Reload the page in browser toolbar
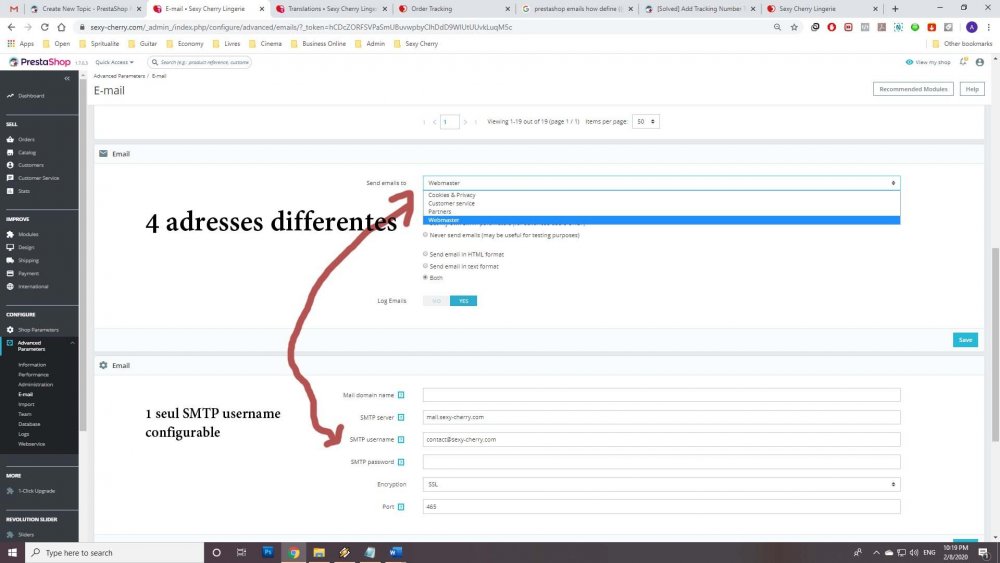 tap(45, 27)
